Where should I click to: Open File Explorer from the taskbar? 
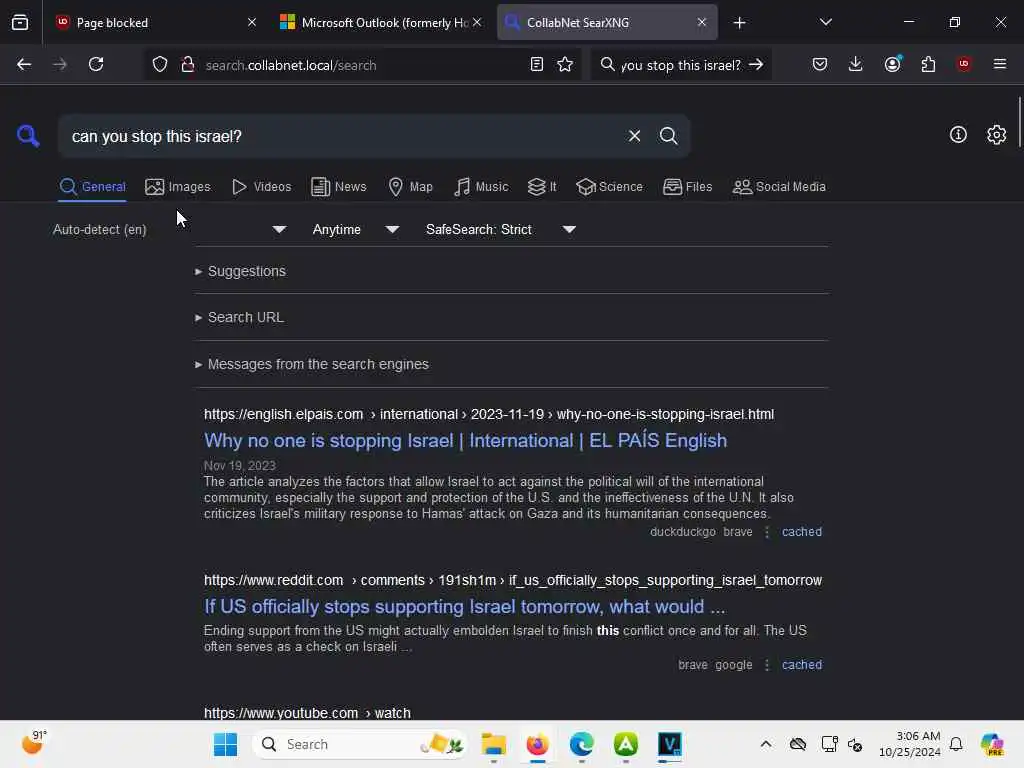coord(494,744)
